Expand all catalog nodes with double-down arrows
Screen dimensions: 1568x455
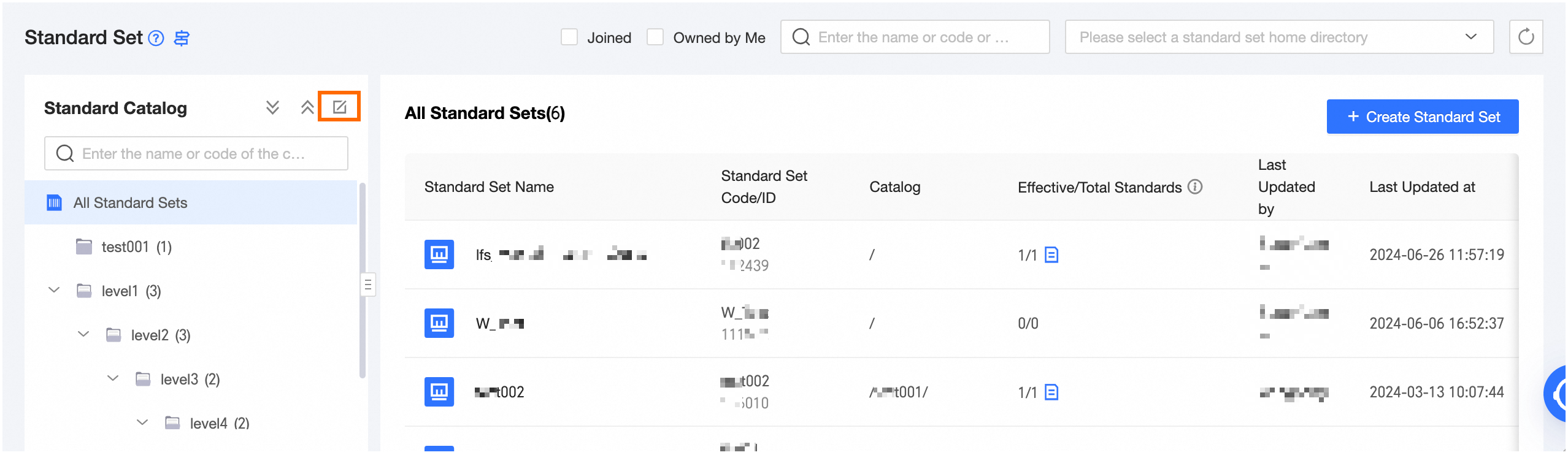(273, 108)
